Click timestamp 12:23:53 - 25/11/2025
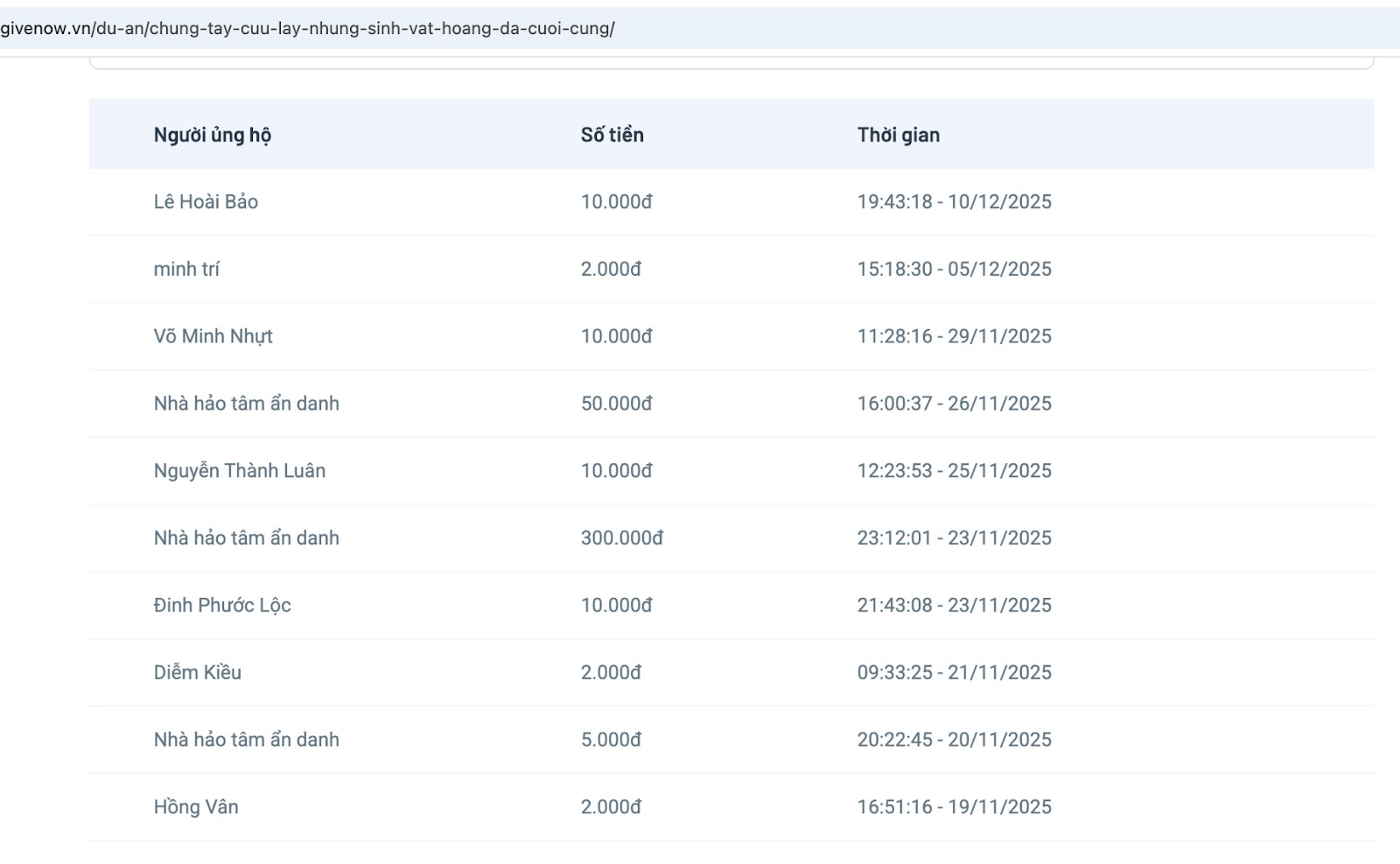The width and height of the screenshot is (1400, 864). tap(954, 471)
